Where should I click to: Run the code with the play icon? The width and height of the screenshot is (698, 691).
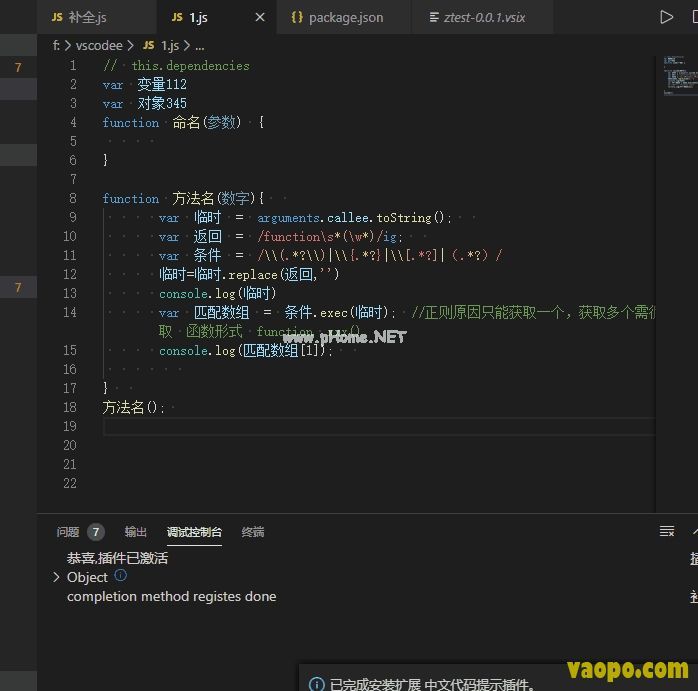(666, 17)
